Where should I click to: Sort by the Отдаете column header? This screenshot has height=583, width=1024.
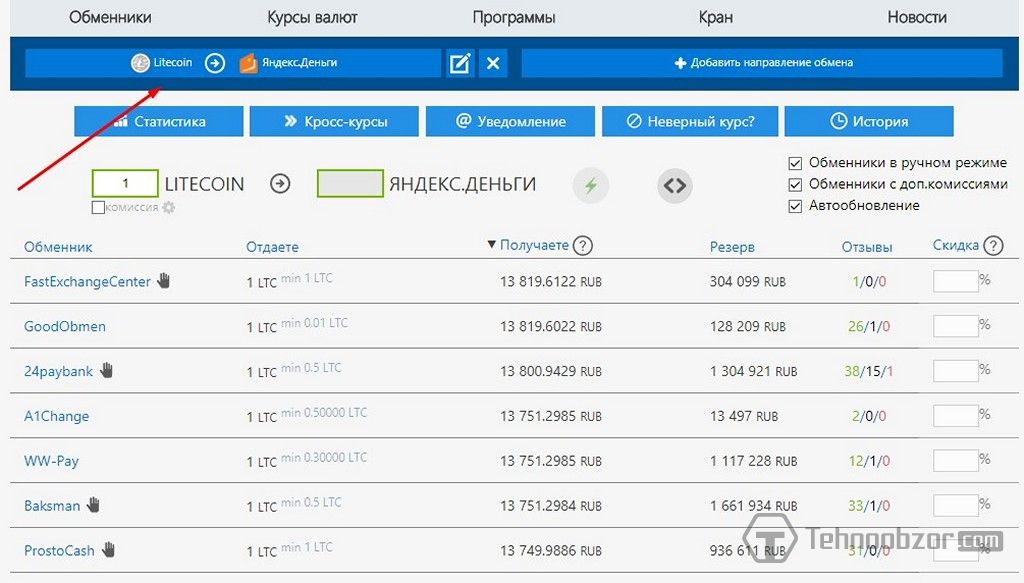[272, 247]
